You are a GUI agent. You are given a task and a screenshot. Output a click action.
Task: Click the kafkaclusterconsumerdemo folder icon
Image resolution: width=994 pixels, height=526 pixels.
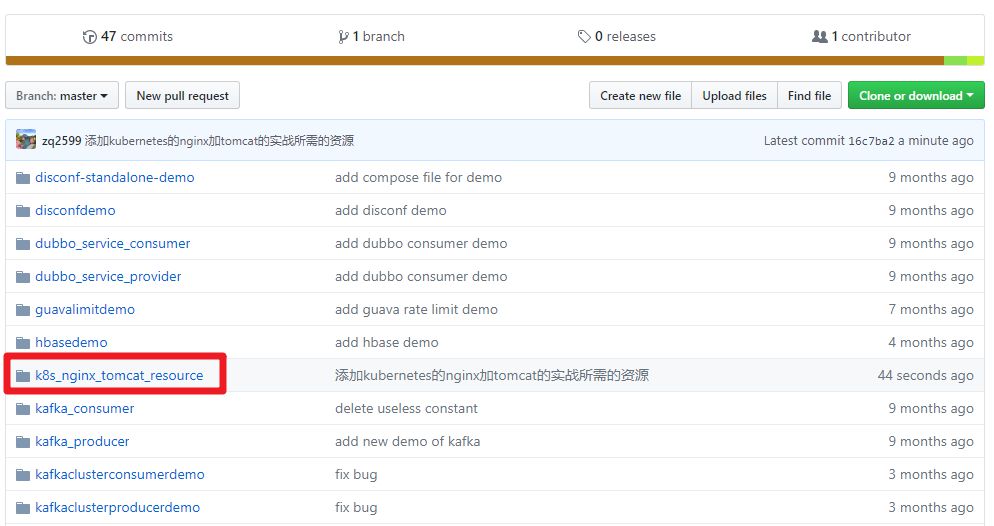23,475
